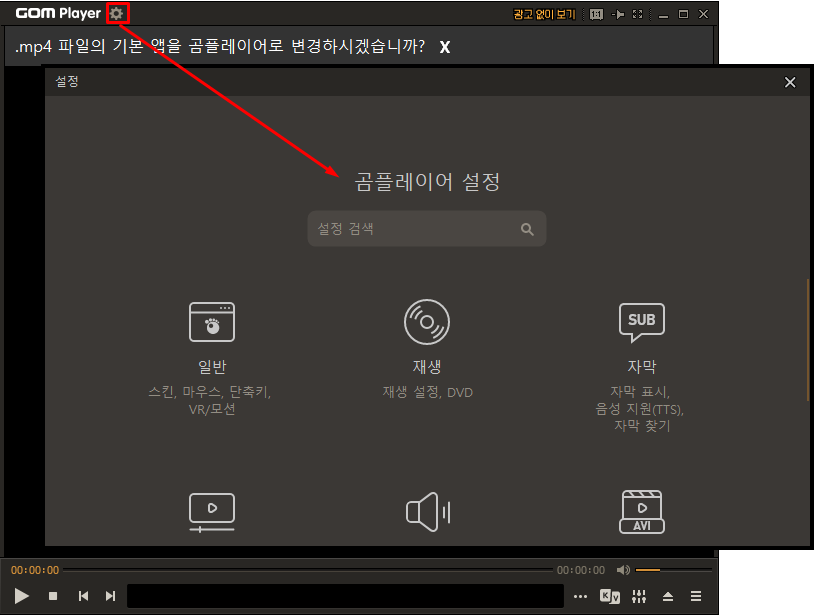Click the settings dialog vertical scrollbar

click(x=808, y=340)
